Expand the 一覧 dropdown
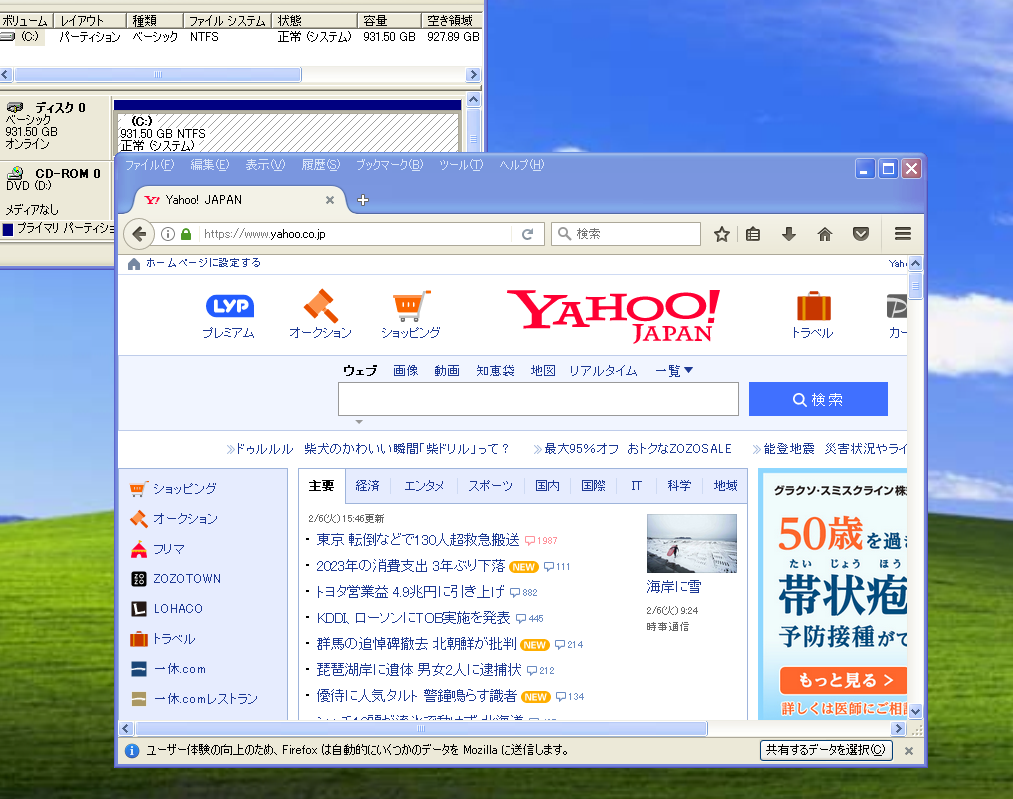The width and height of the screenshot is (1013, 799). pos(674,371)
